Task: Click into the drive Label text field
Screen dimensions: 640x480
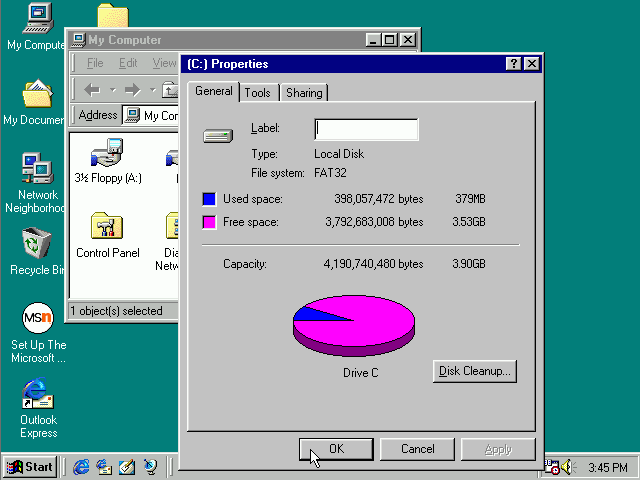Action: click(366, 129)
